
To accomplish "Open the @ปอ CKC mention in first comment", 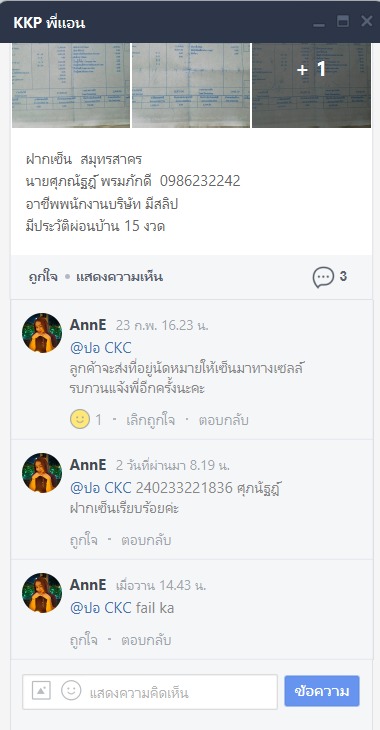I will point(101,348).
